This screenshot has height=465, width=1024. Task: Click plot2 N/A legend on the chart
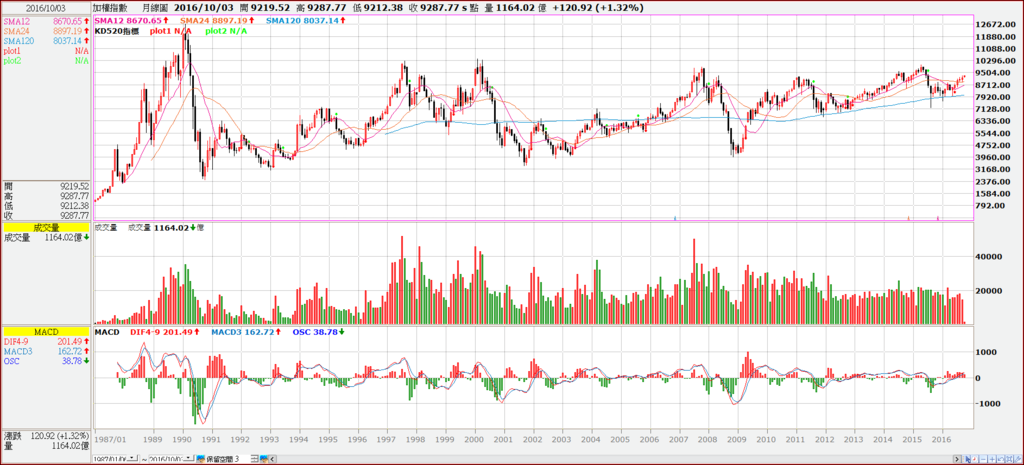pyautogui.click(x=226, y=31)
